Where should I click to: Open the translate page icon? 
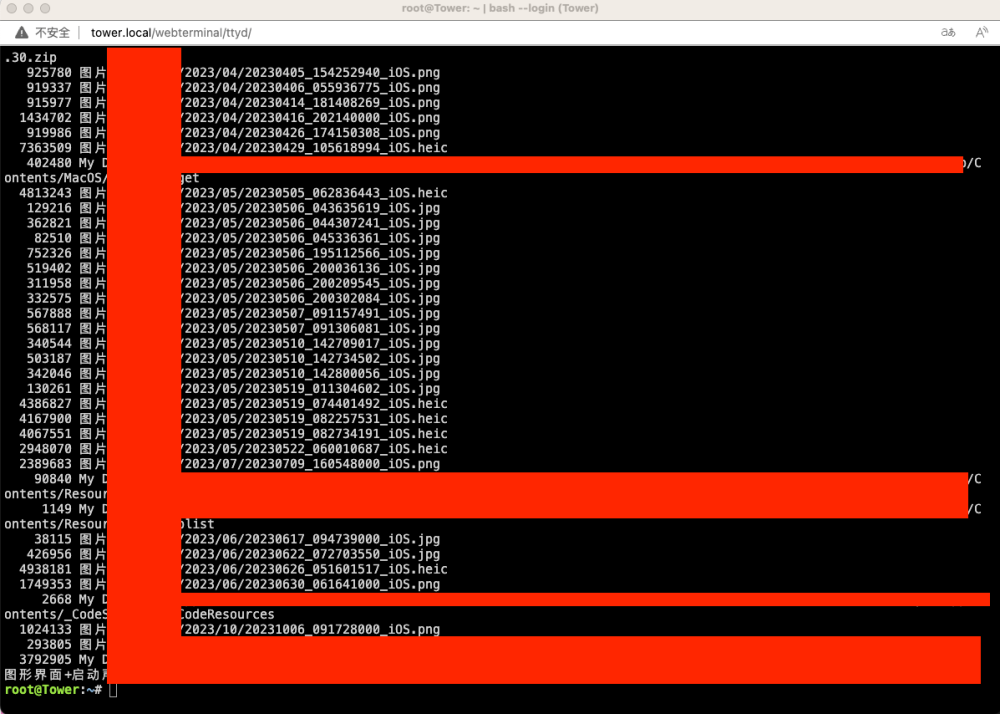(x=948, y=33)
